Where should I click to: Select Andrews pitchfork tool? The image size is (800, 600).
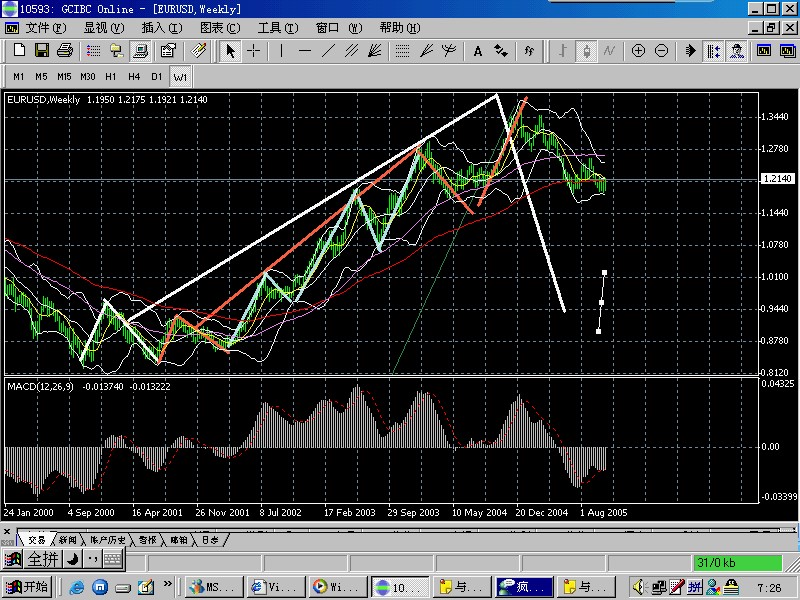(x=449, y=51)
